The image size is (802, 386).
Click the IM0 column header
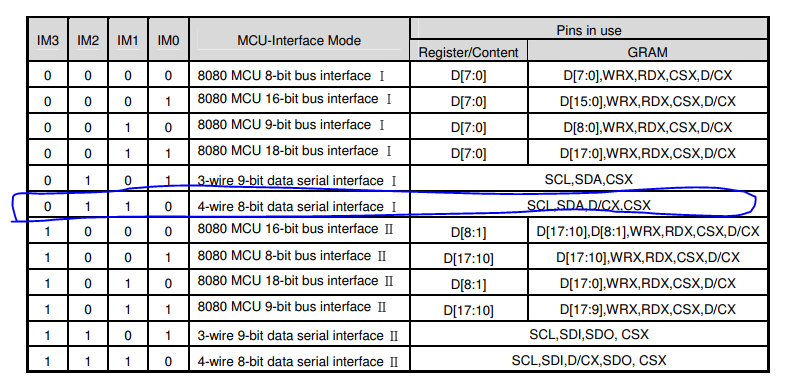[x=168, y=40]
